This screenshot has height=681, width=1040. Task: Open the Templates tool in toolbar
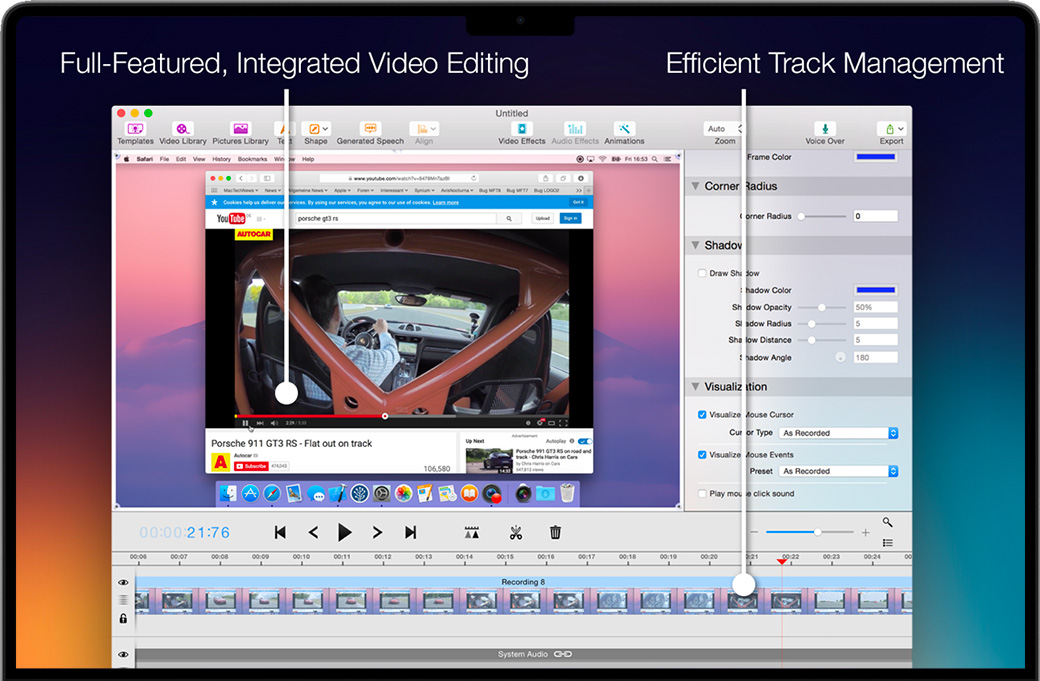click(x=135, y=129)
